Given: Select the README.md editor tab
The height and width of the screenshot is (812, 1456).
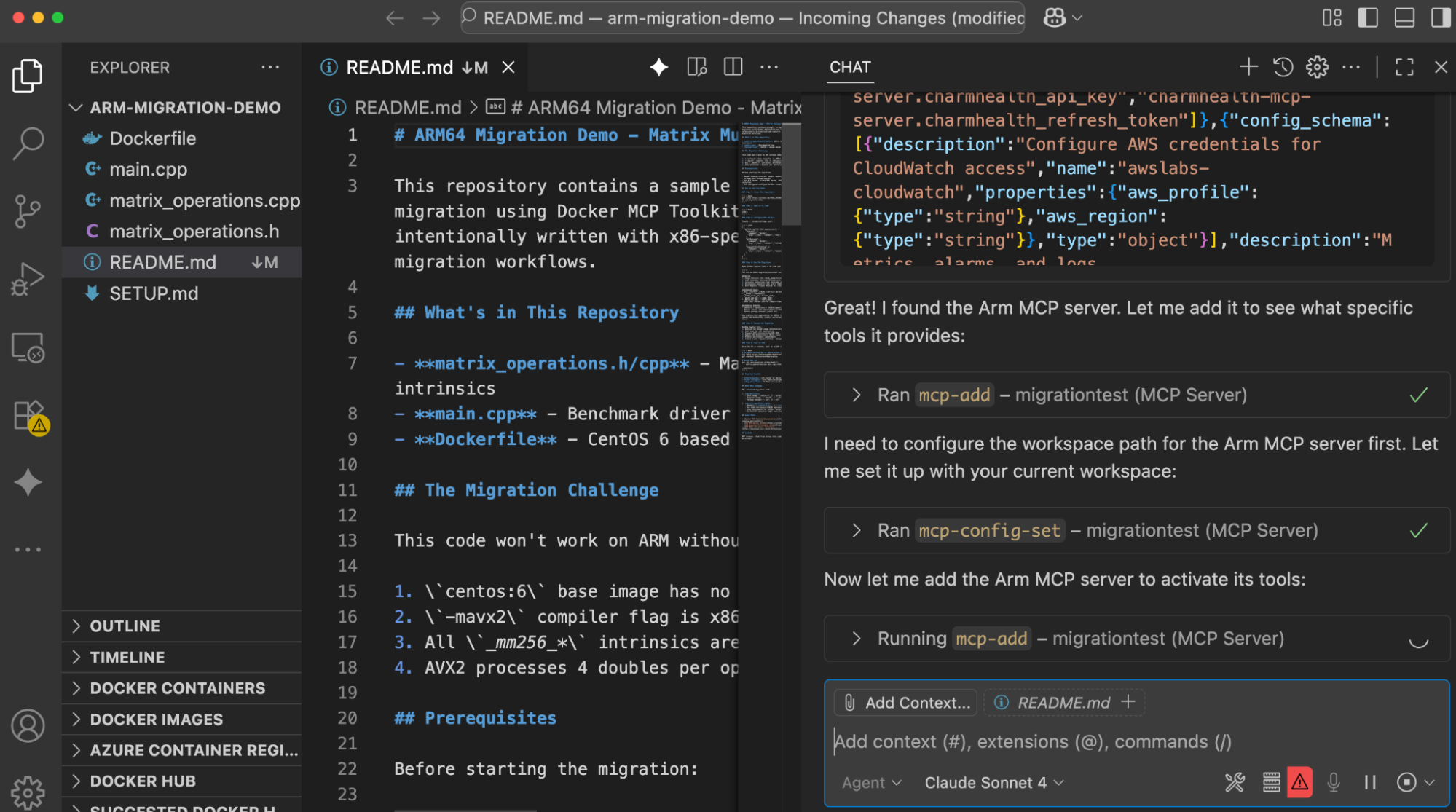Looking at the screenshot, I should [x=399, y=67].
